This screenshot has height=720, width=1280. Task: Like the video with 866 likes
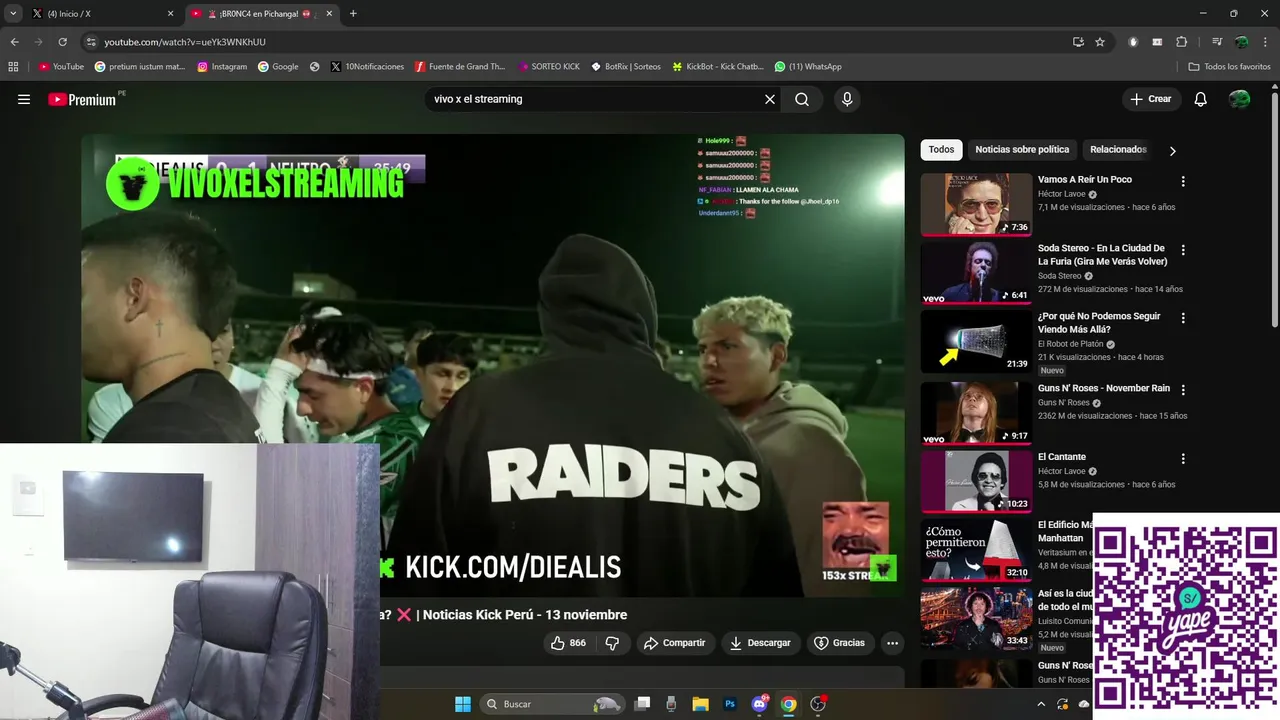(x=567, y=643)
